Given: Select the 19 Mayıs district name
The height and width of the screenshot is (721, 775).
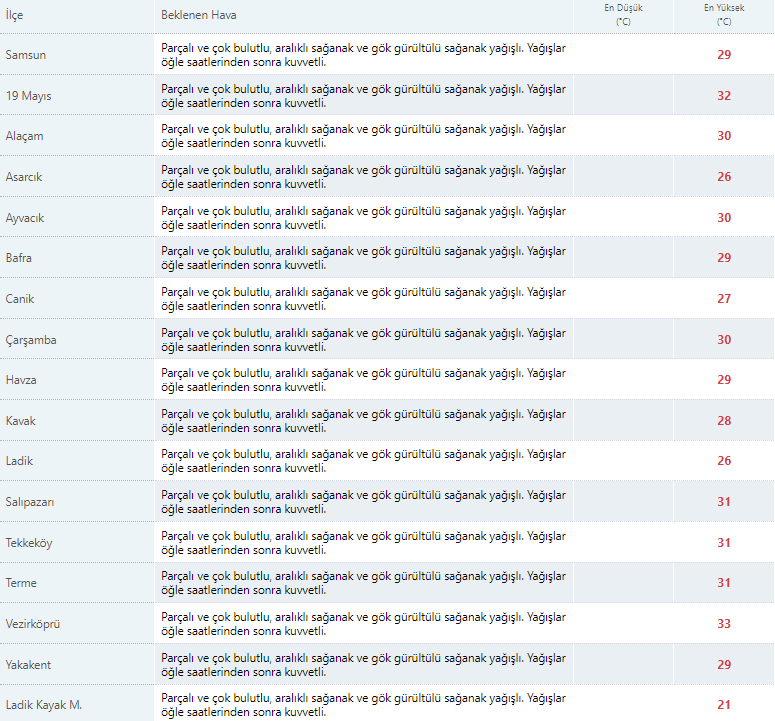Looking at the screenshot, I should 29,96.
